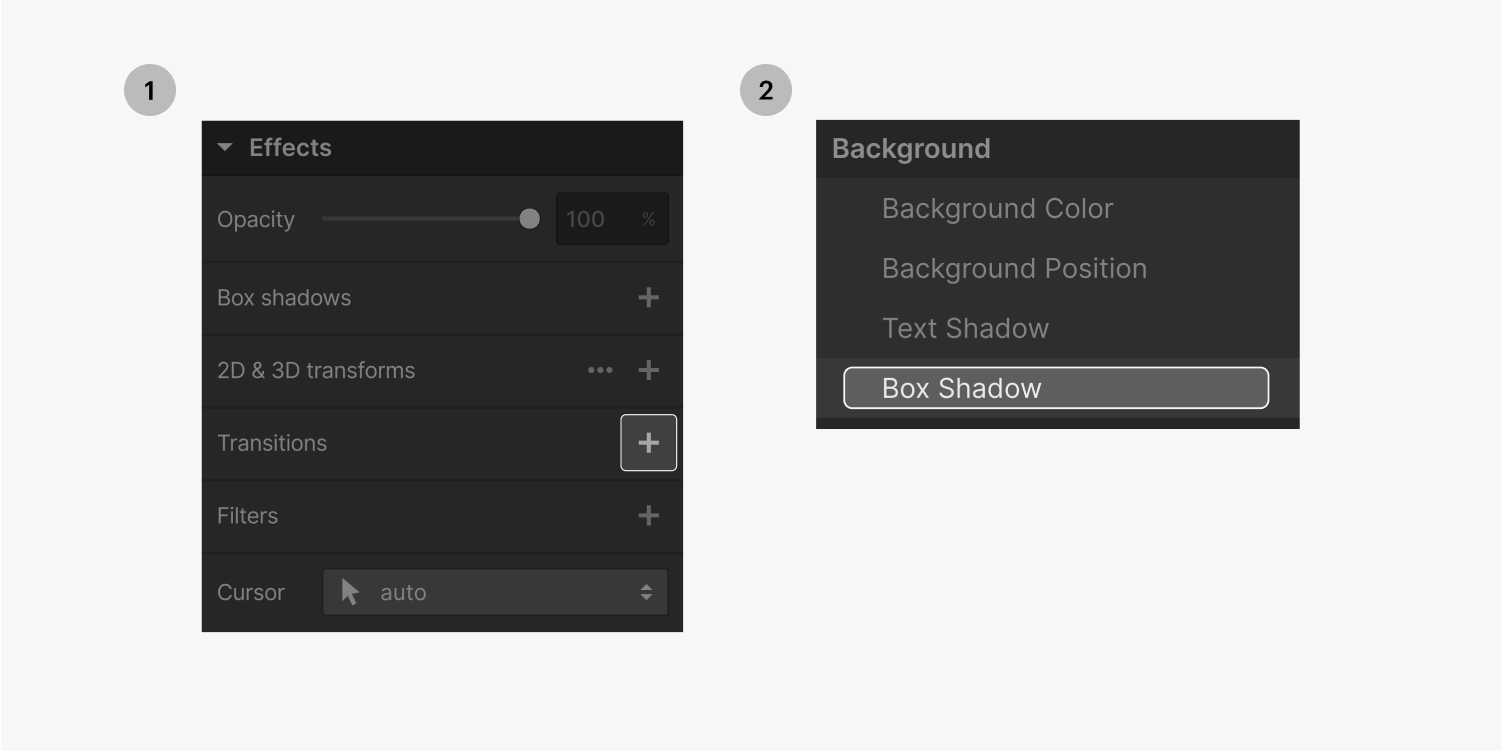Viewport: 1501px width, 751px height.
Task: Click the opacity slider handle
Action: pyautogui.click(x=530, y=219)
